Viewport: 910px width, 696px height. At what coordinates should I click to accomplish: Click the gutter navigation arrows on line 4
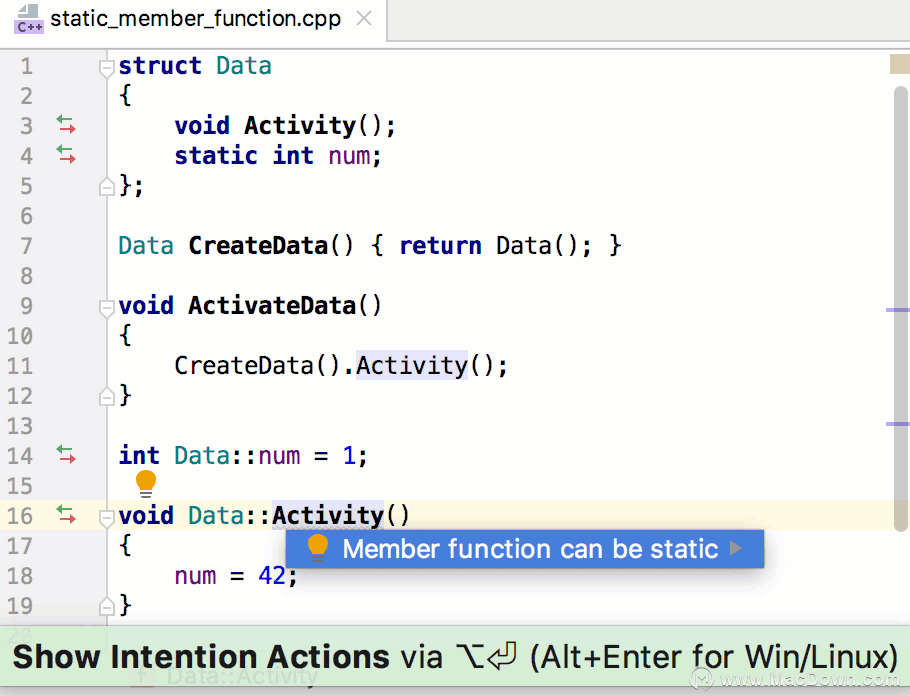click(66, 155)
